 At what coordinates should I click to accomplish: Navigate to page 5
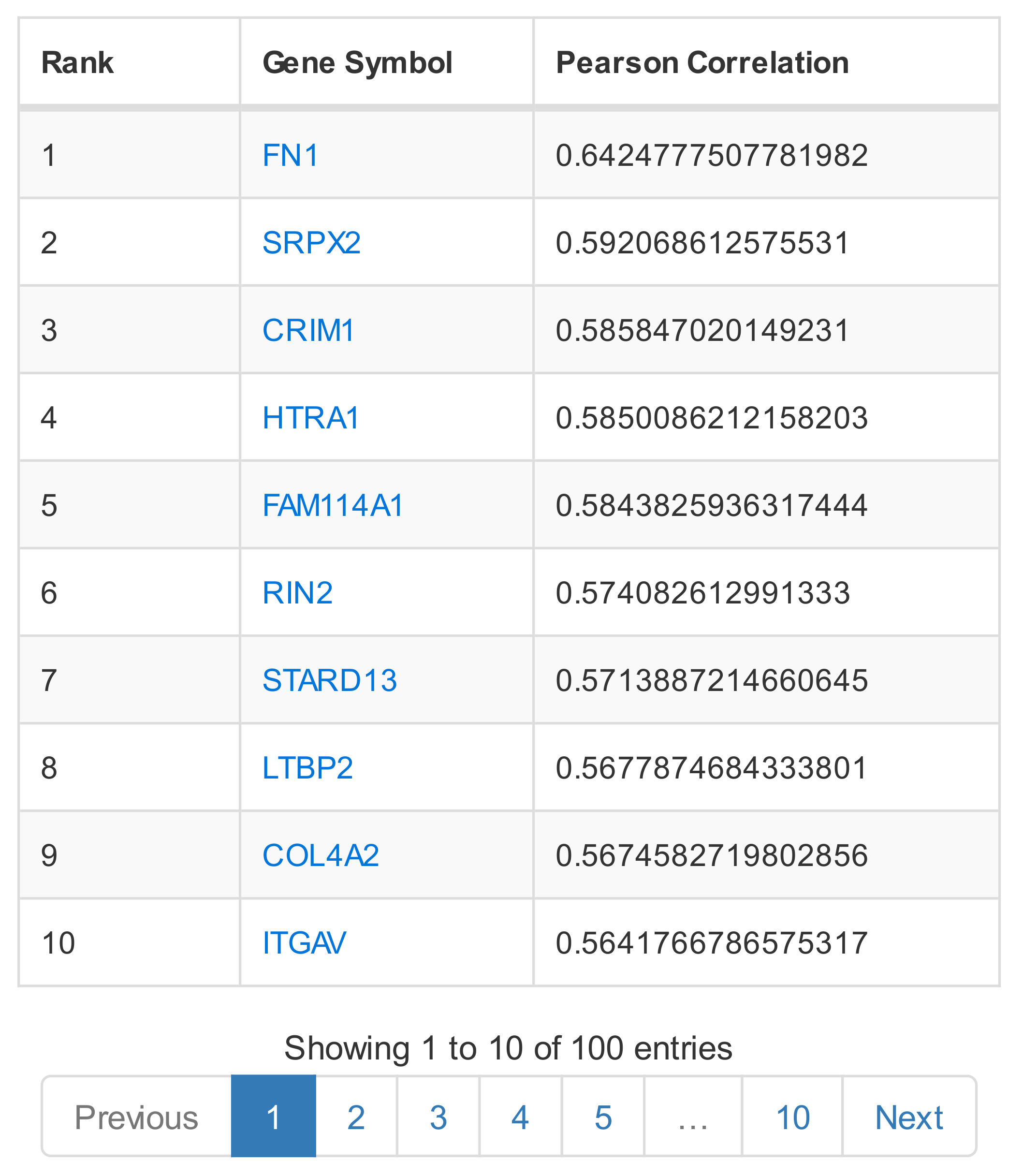(603, 1117)
